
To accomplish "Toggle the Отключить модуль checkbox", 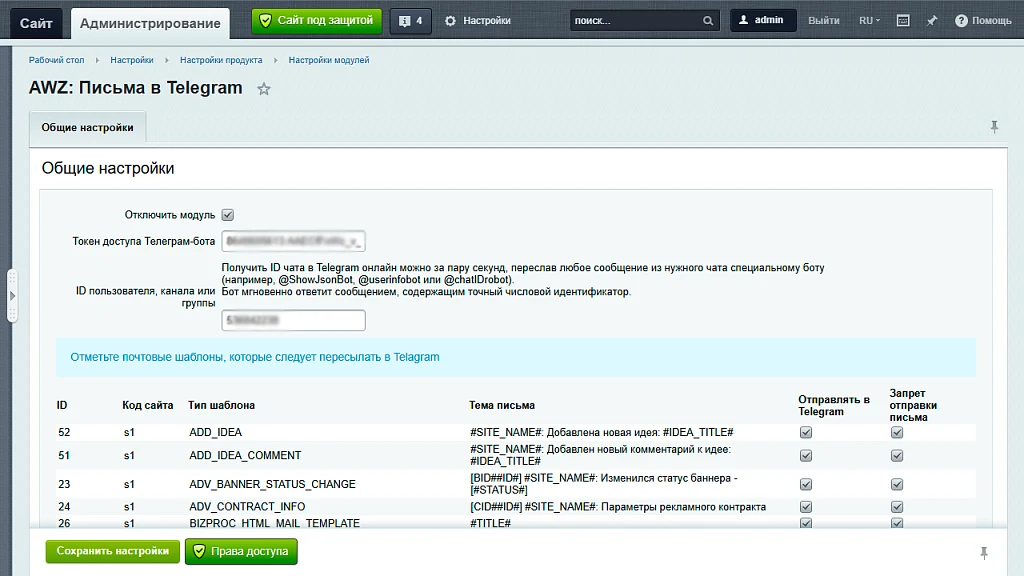I will 228,215.
